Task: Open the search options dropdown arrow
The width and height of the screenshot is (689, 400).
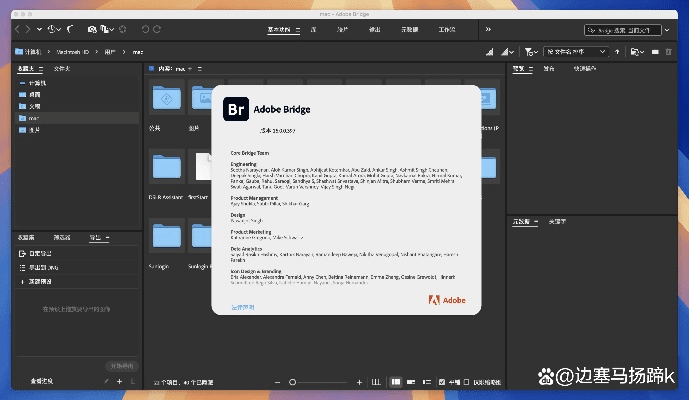Action: click(x=667, y=30)
